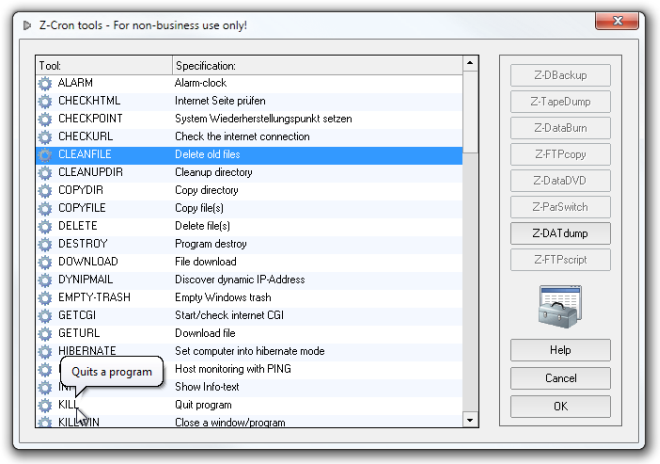Select the CHECKHTML tool name
The height and width of the screenshot is (464, 660).
pyautogui.click(x=89, y=101)
